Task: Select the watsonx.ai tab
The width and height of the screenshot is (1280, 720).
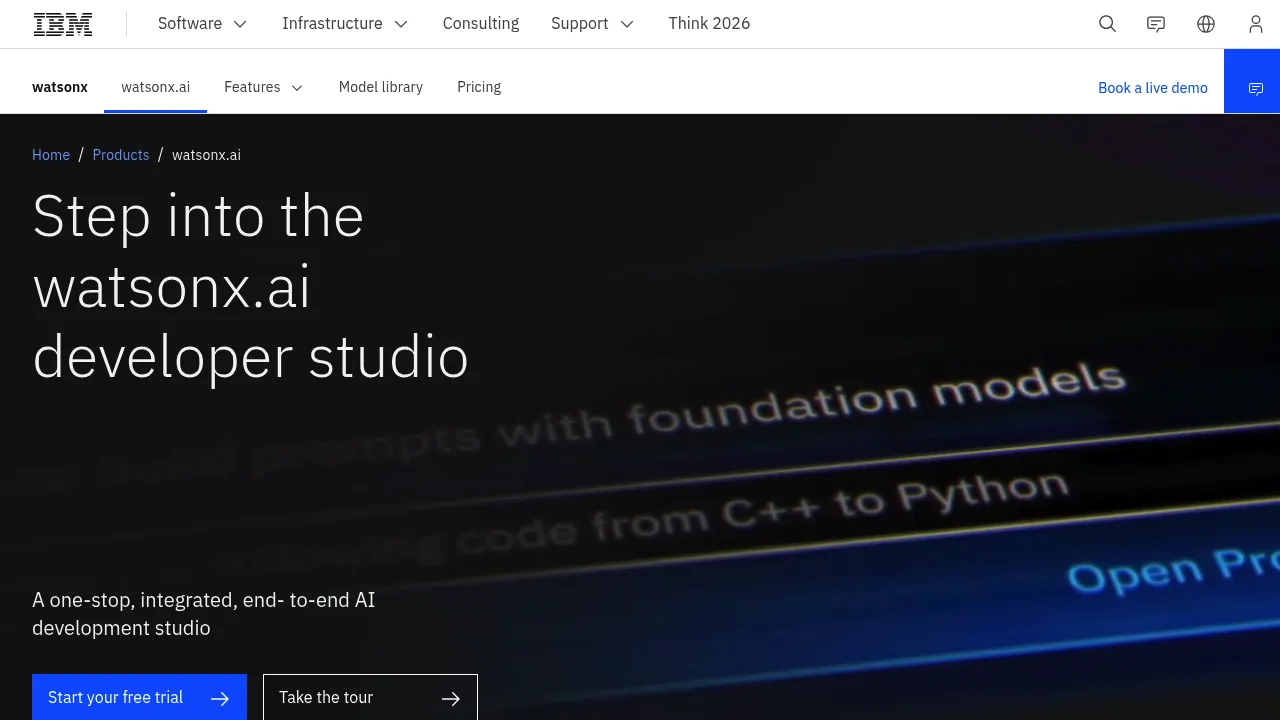Action: point(156,88)
